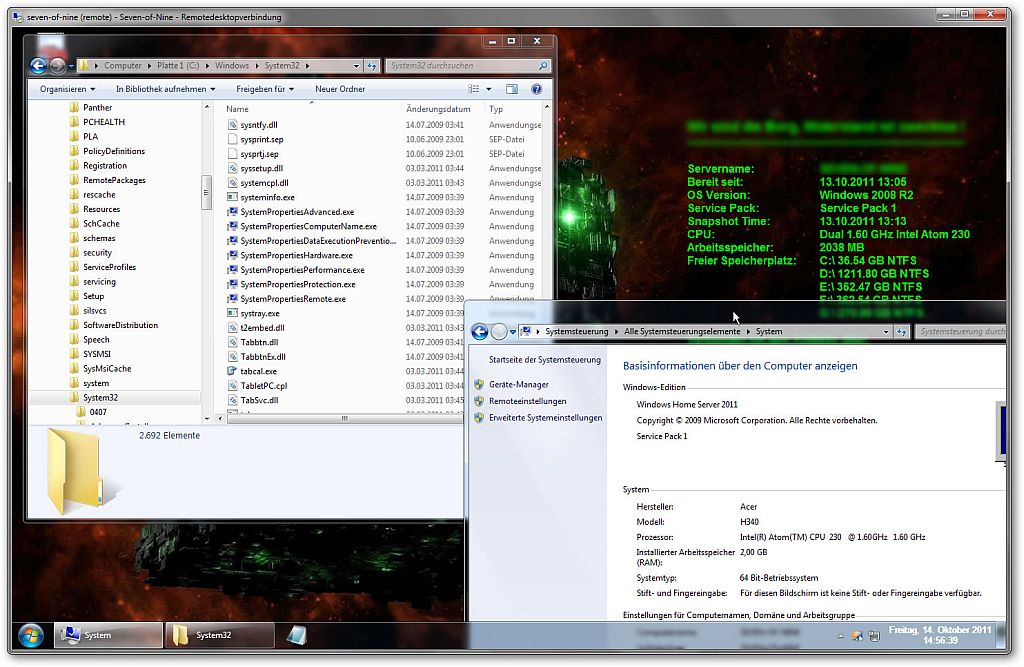This screenshot has width=1024, height=667.
Task: Change the view mode in Explorer toolbar
Action: (x=473, y=89)
